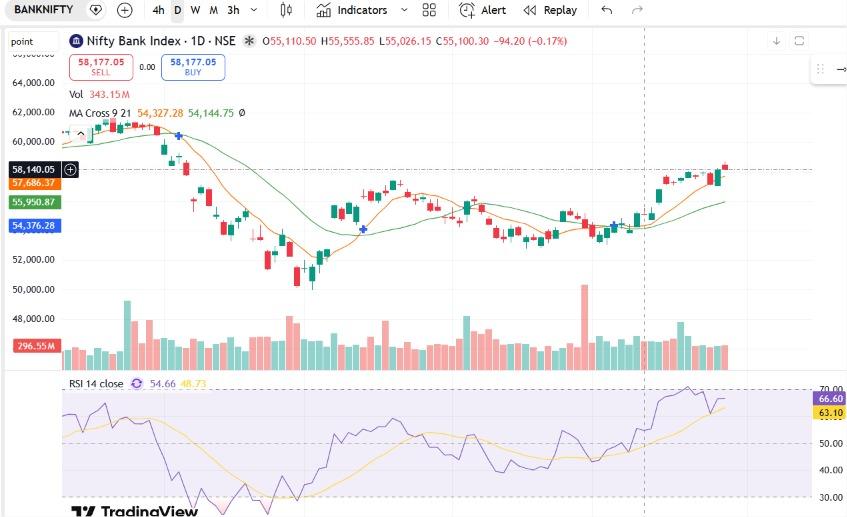The image size is (847, 517).
Task: Click the redo arrow in toolbar
Action: 637,10
